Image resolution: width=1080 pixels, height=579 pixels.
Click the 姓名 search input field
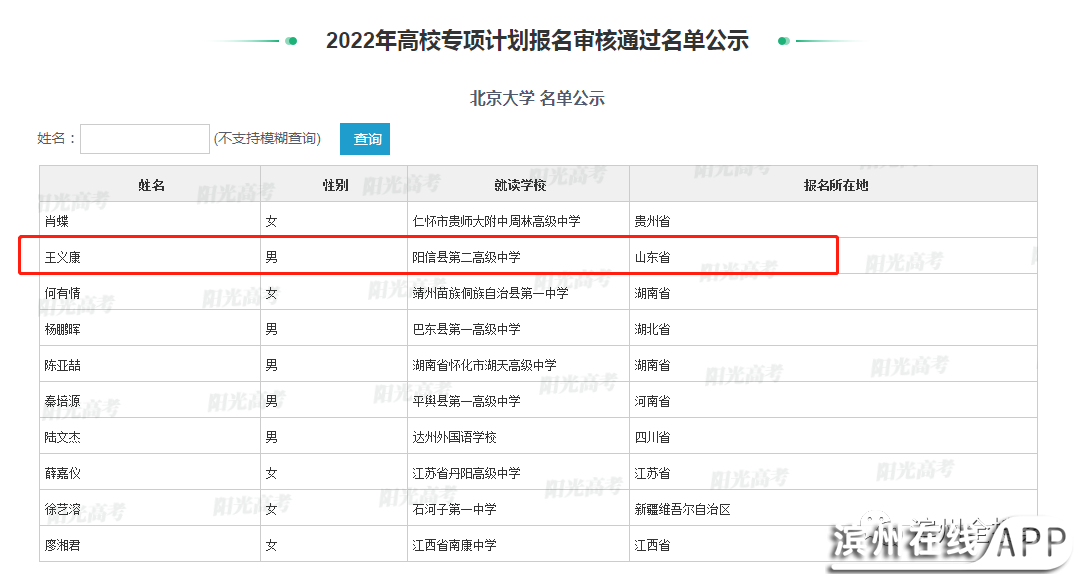click(x=145, y=139)
